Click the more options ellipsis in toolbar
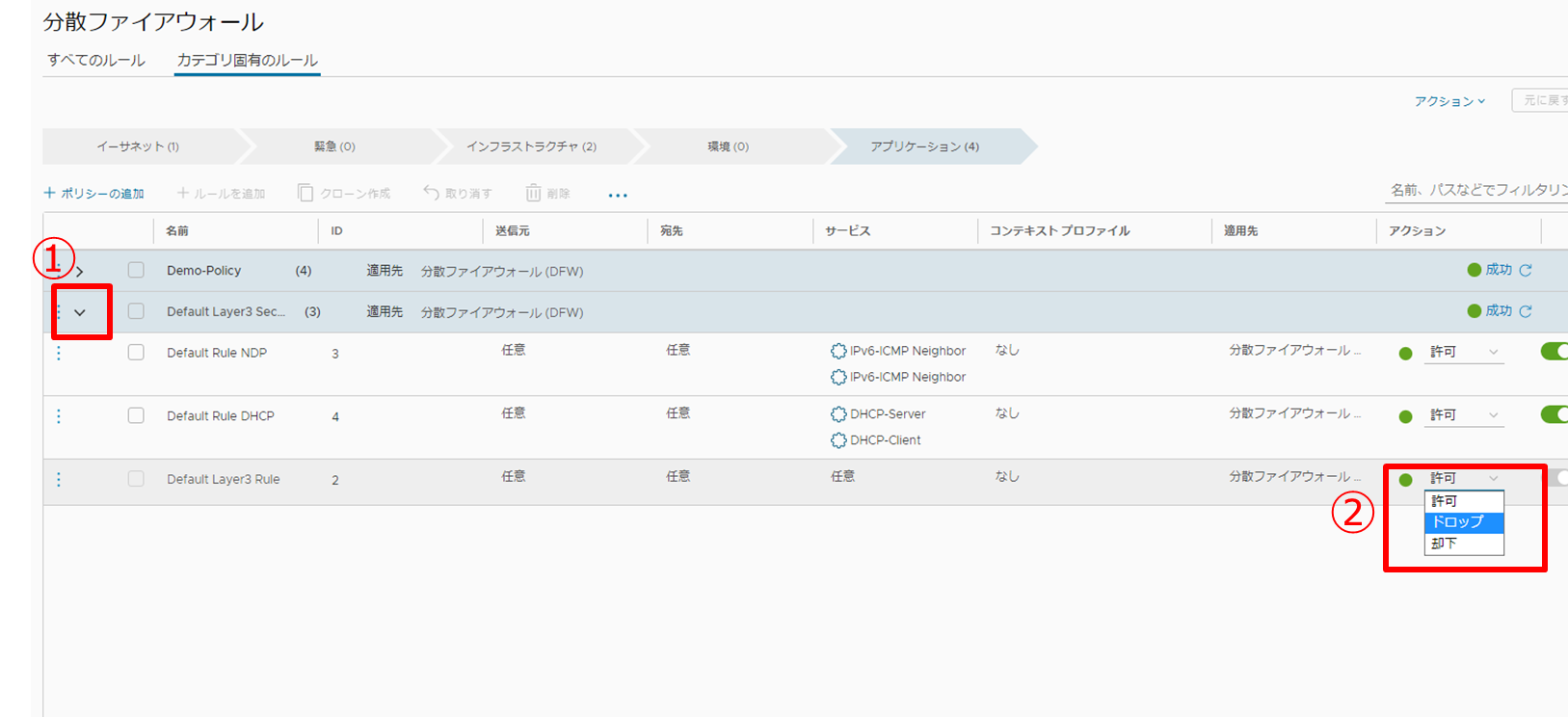Screen dimensions: 1568x717 pos(618,195)
